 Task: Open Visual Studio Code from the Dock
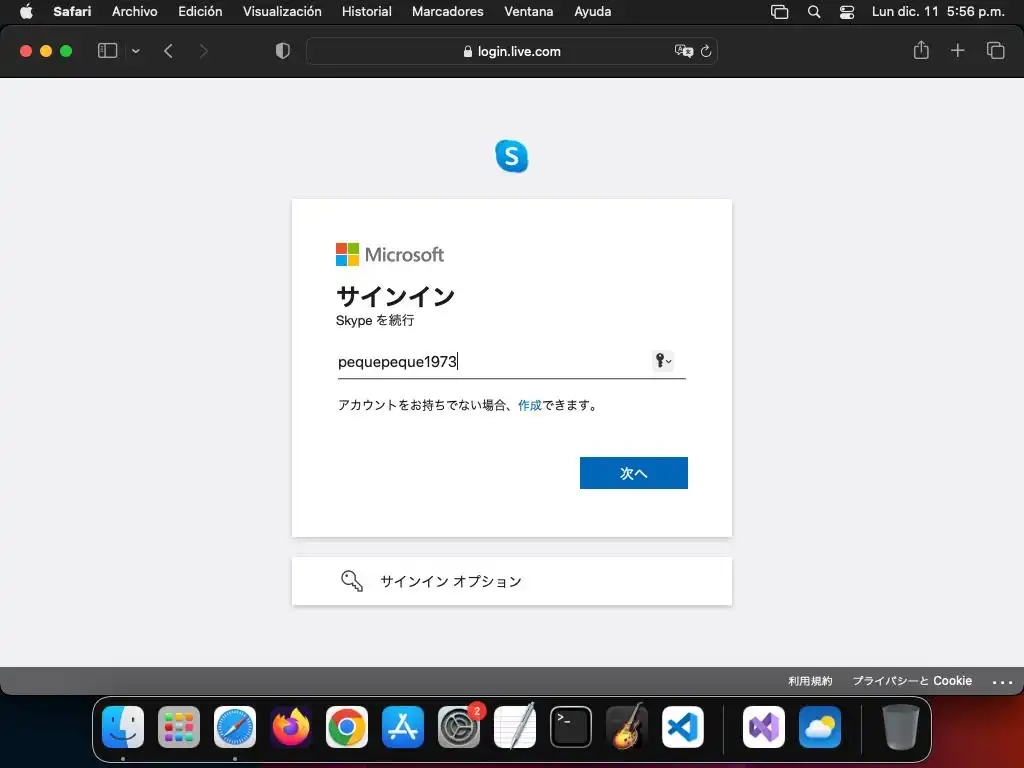[x=682, y=727]
